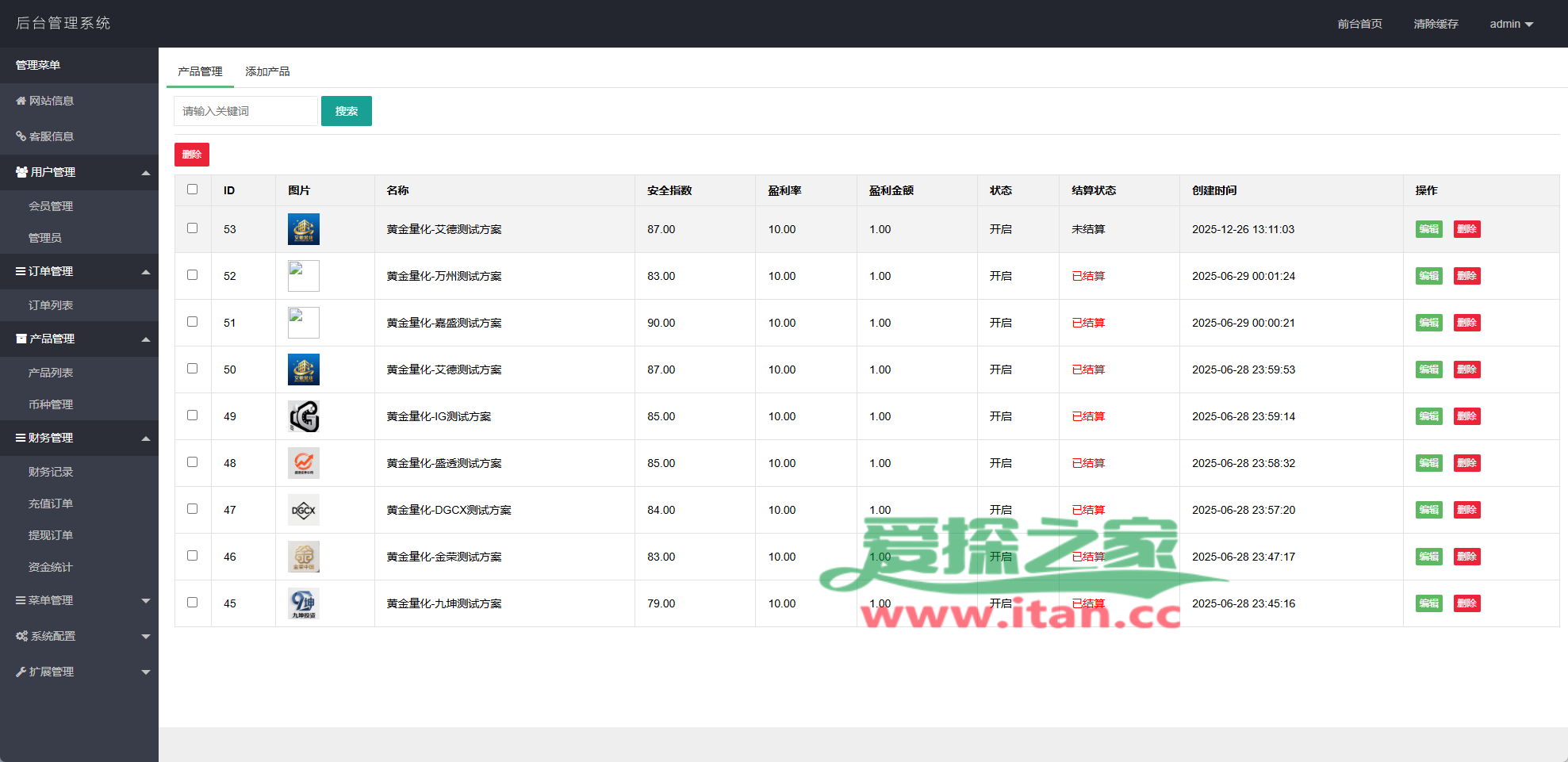The image size is (1568, 762).
Task: Check the checkbox for product ID 53
Action: click(x=192, y=228)
